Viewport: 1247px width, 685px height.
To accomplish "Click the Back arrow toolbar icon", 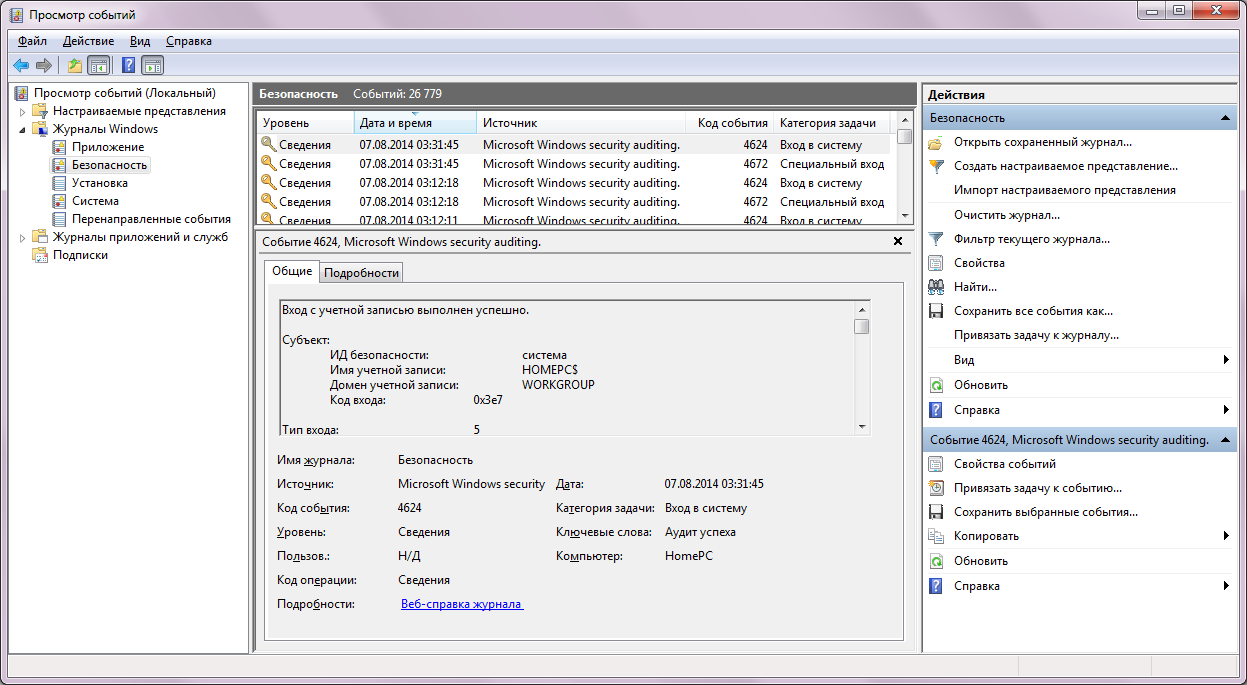I will [21, 66].
